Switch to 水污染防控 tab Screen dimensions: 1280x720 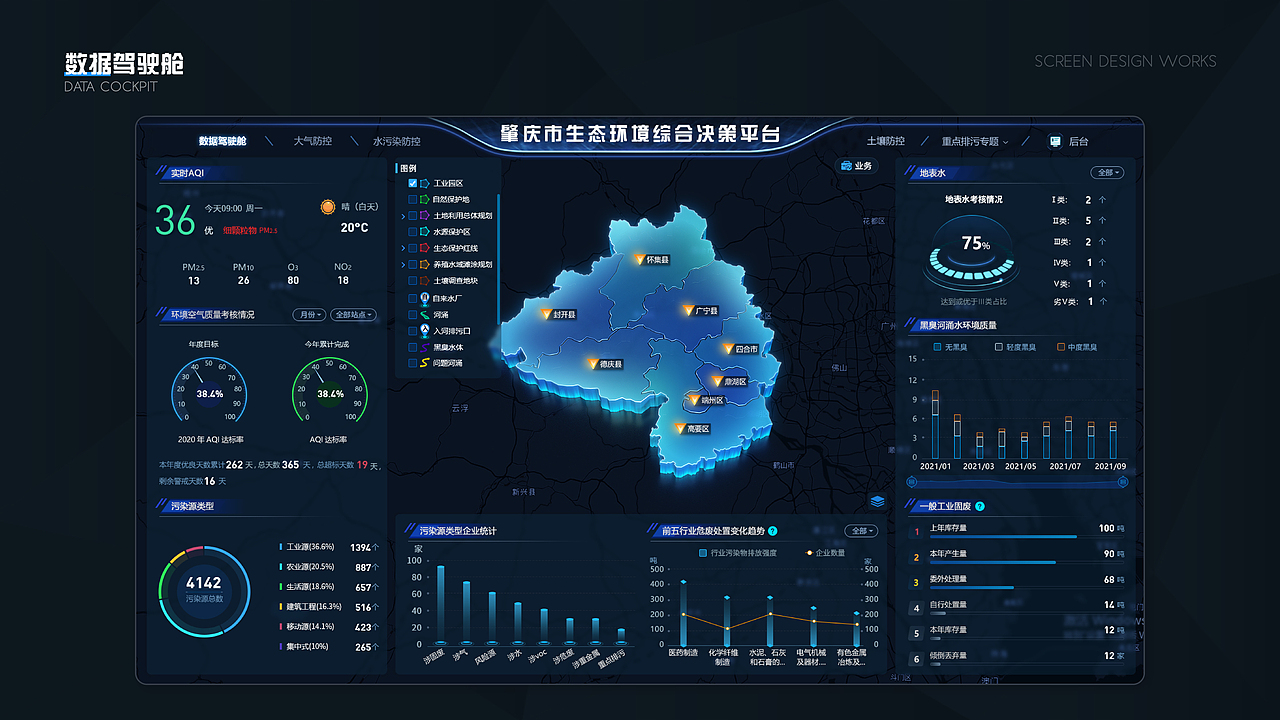tap(396, 141)
